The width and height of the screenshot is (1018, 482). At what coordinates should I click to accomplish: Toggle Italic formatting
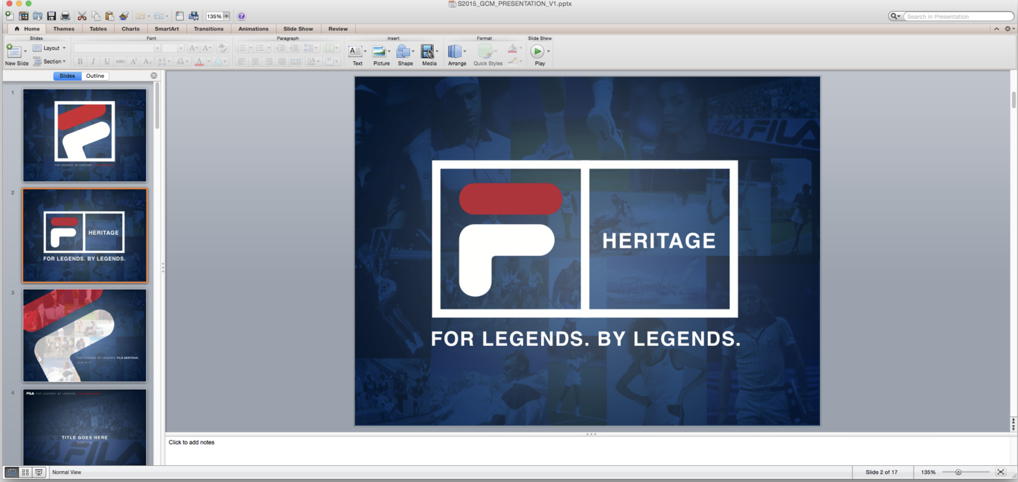[x=93, y=62]
